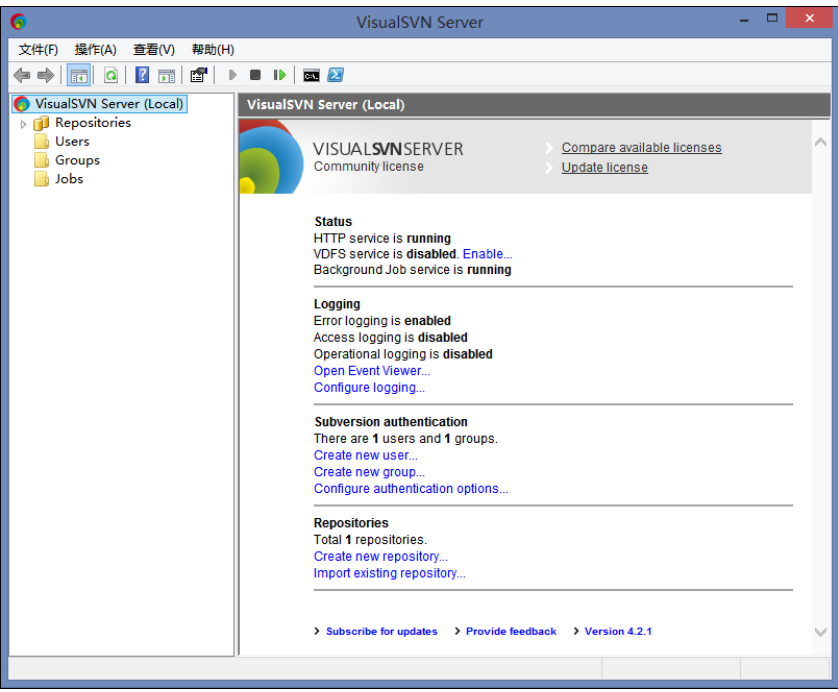Click Enable... link for VDFS service
The height and width of the screenshot is (692, 838).
click(x=487, y=254)
